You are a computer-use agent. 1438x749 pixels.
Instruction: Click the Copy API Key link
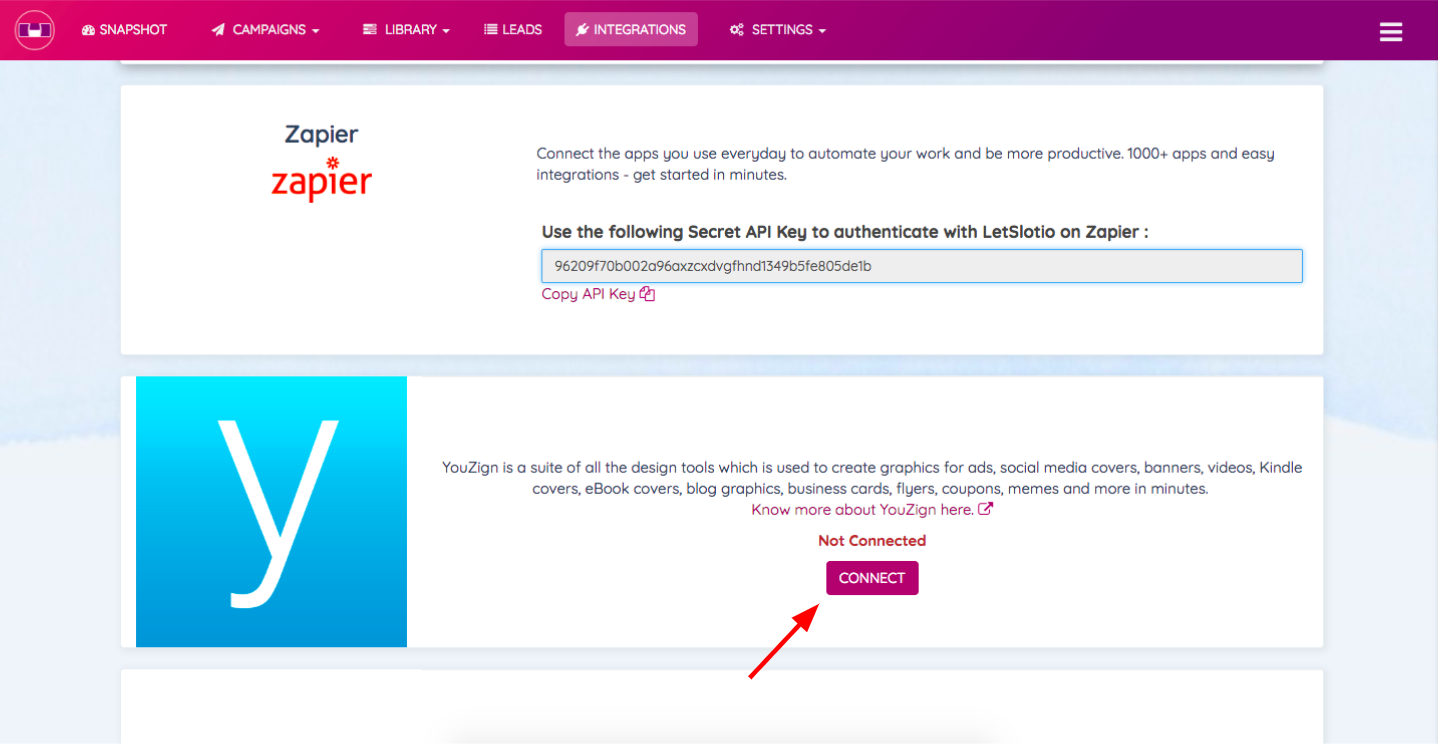589,294
